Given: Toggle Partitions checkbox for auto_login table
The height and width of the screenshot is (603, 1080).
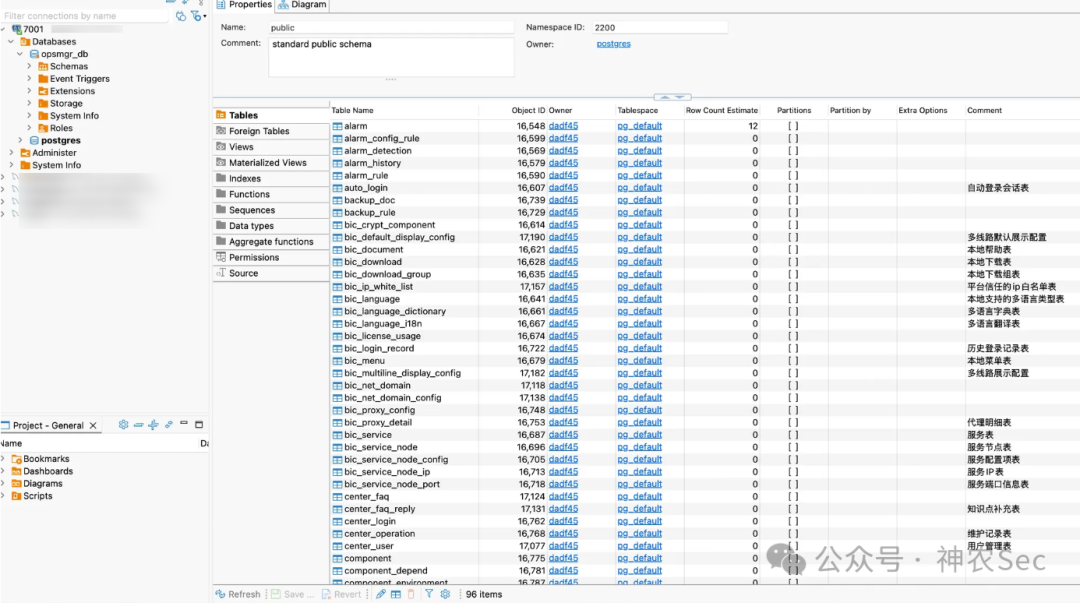Looking at the screenshot, I should [793, 188].
